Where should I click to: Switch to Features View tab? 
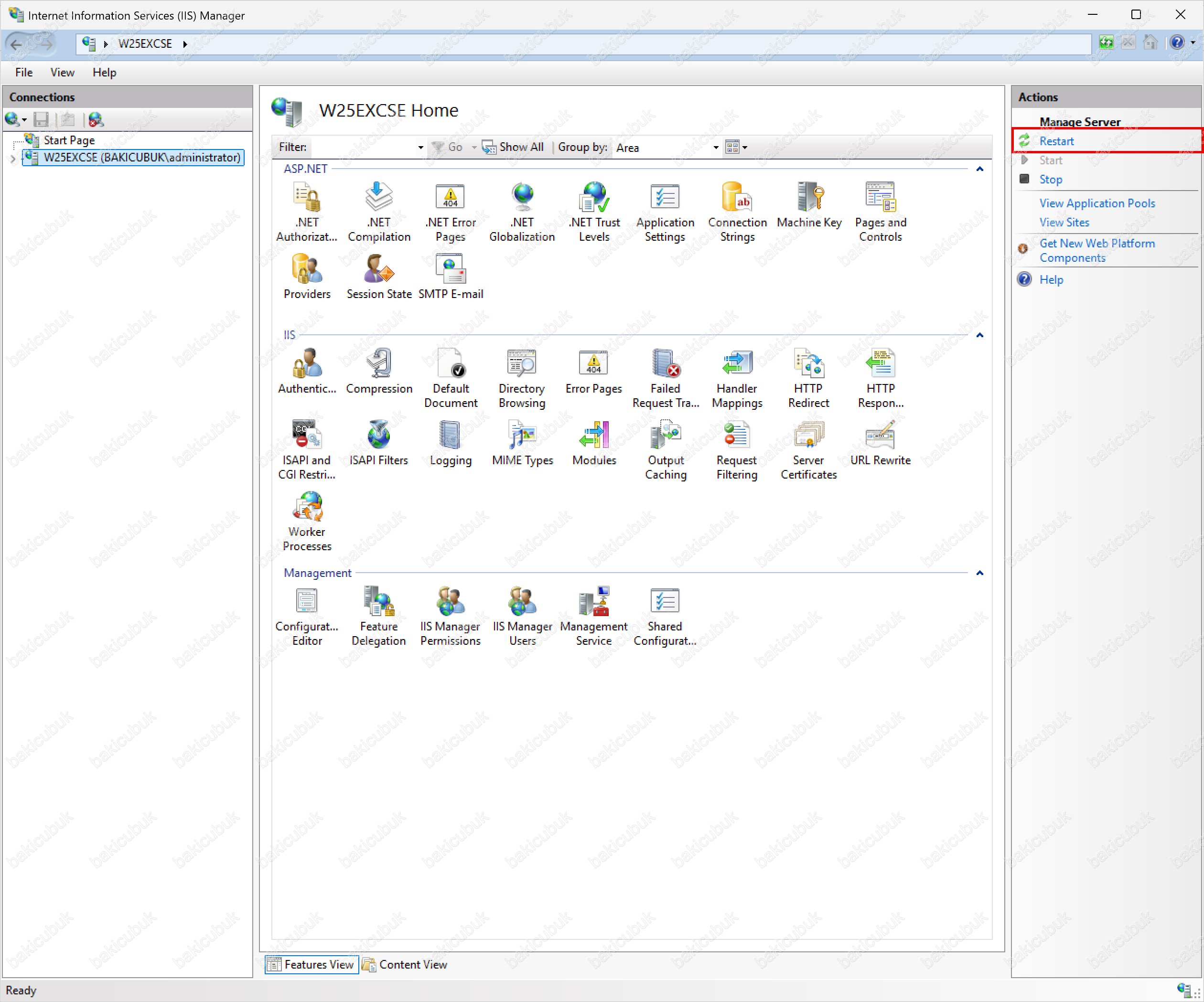pos(312,965)
